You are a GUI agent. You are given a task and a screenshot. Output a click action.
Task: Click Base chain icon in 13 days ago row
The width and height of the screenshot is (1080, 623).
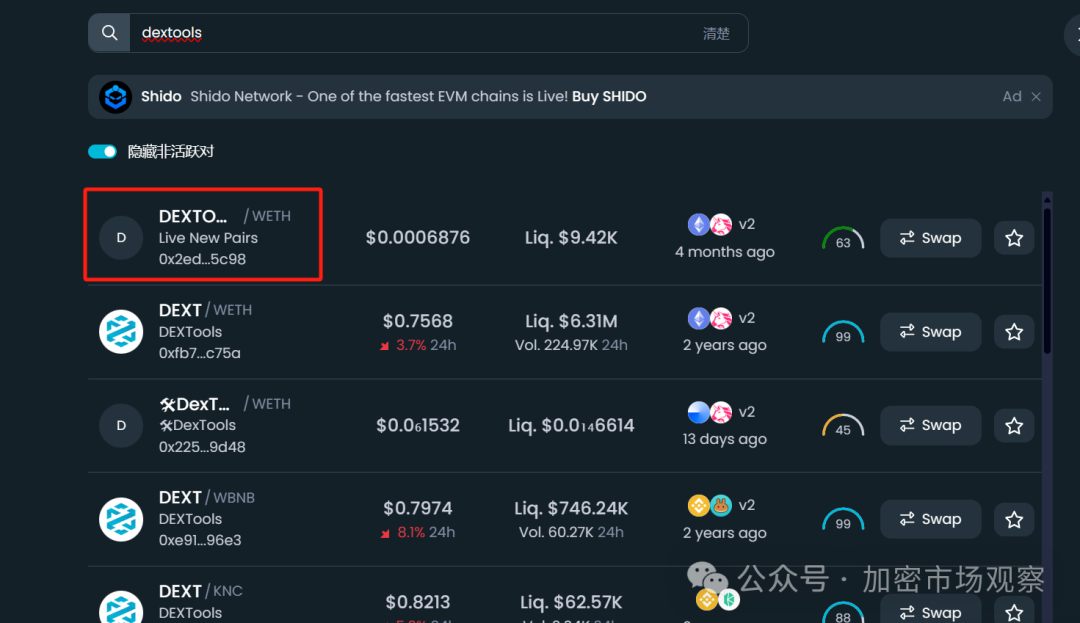(x=698, y=412)
